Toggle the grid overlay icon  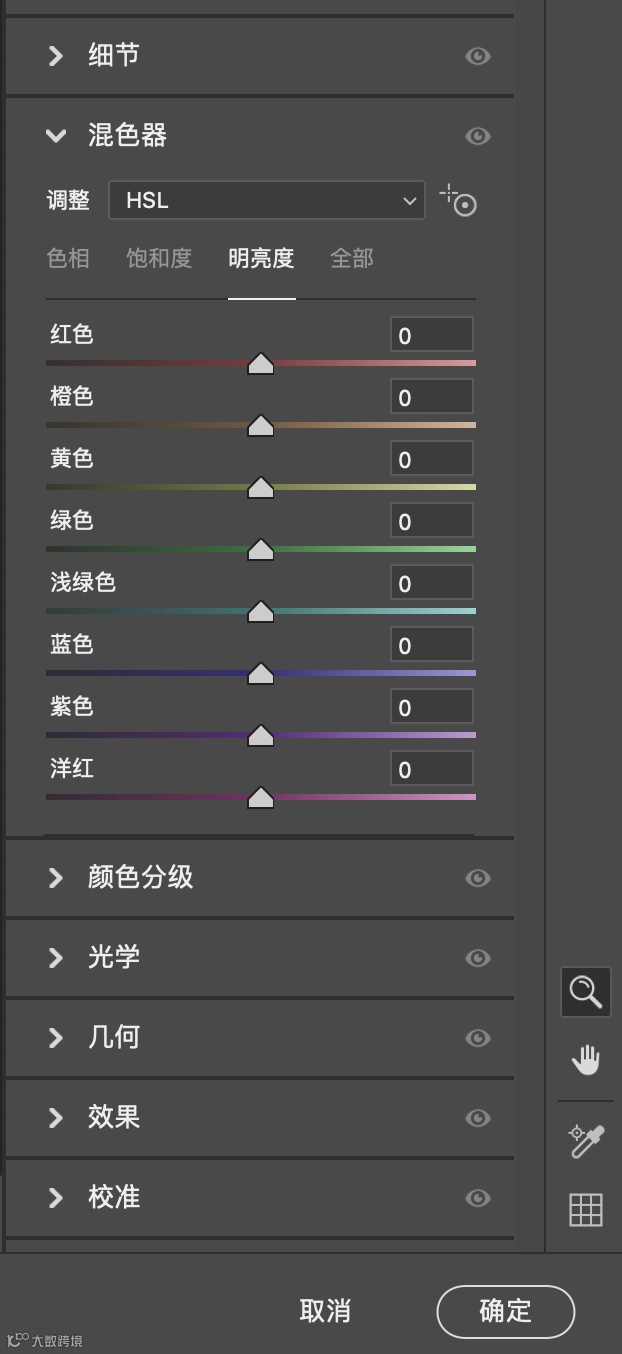585,1210
